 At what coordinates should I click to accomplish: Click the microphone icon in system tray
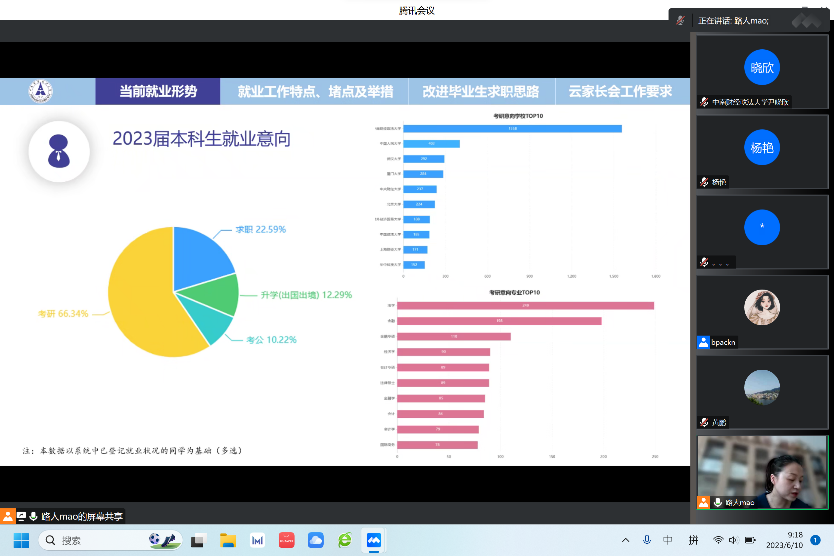647,540
